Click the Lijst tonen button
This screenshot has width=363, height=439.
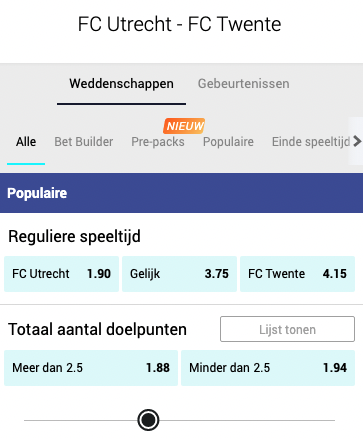(287, 329)
